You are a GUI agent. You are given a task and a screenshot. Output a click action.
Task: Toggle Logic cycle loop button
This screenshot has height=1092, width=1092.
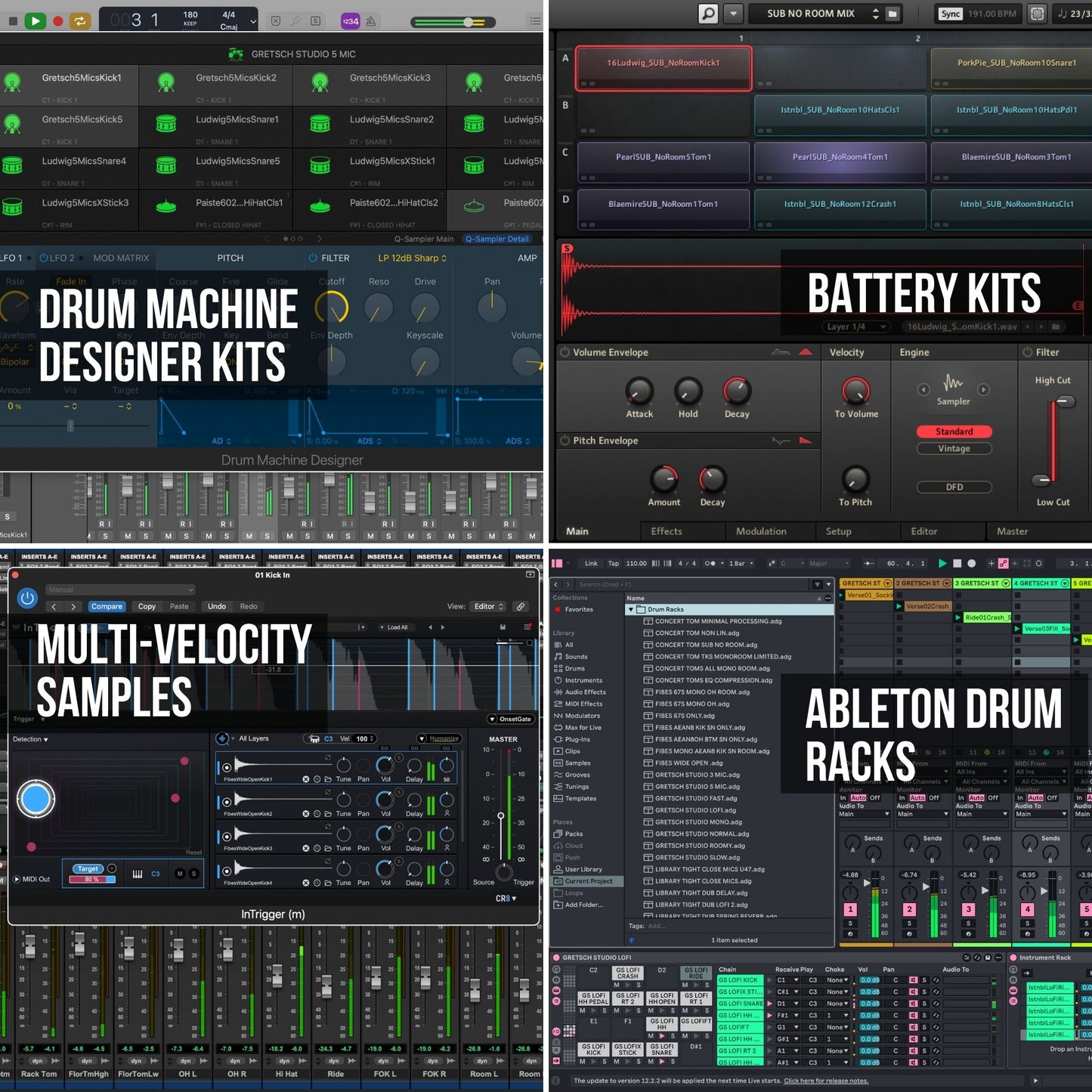(80, 21)
